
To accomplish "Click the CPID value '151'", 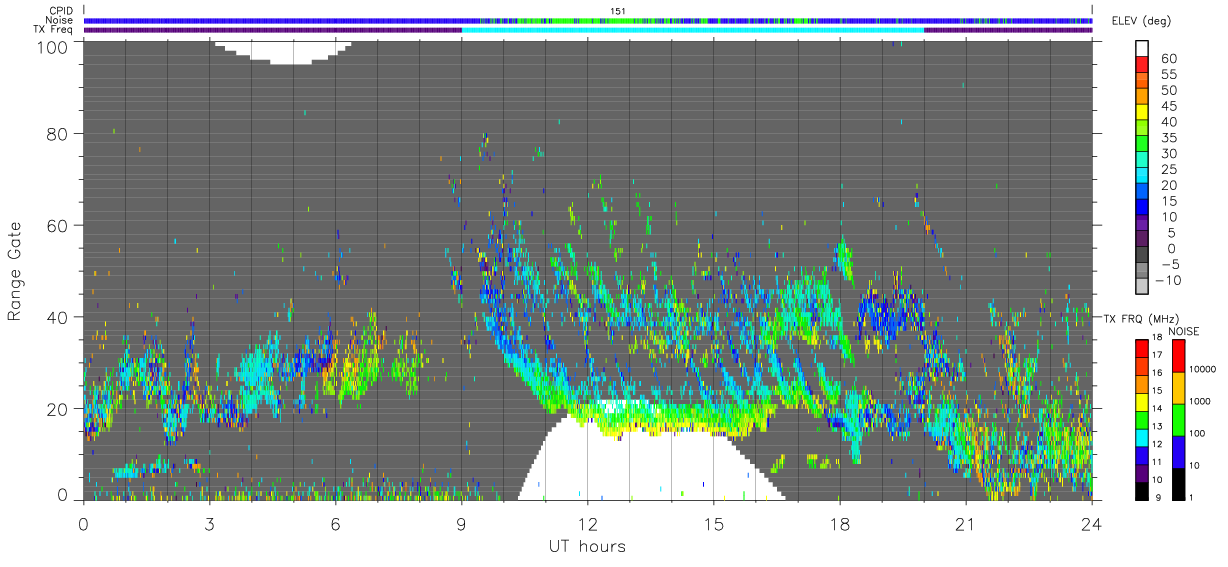I will (x=617, y=11).
